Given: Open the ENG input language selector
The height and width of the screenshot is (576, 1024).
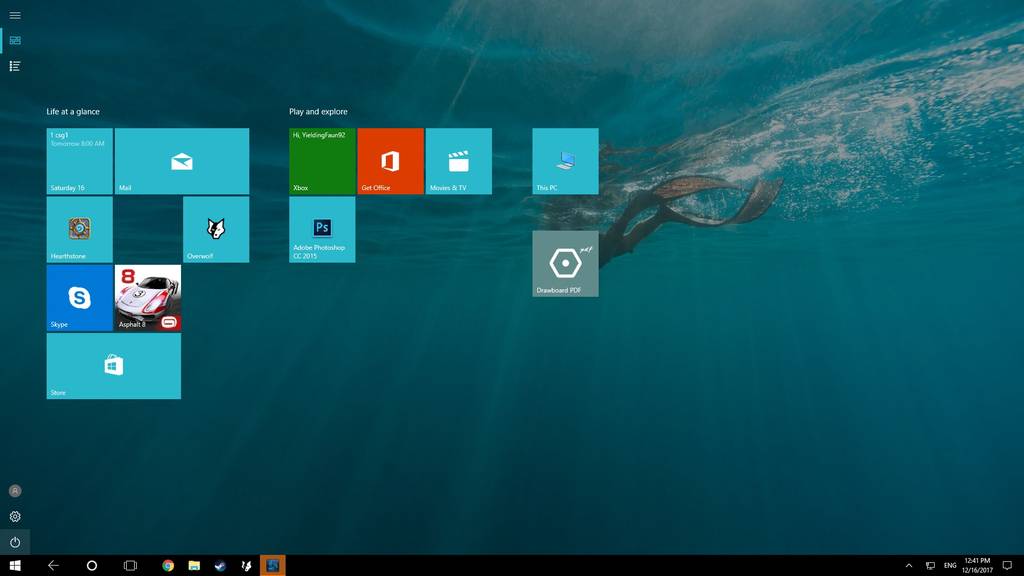Looking at the screenshot, I should pos(950,566).
